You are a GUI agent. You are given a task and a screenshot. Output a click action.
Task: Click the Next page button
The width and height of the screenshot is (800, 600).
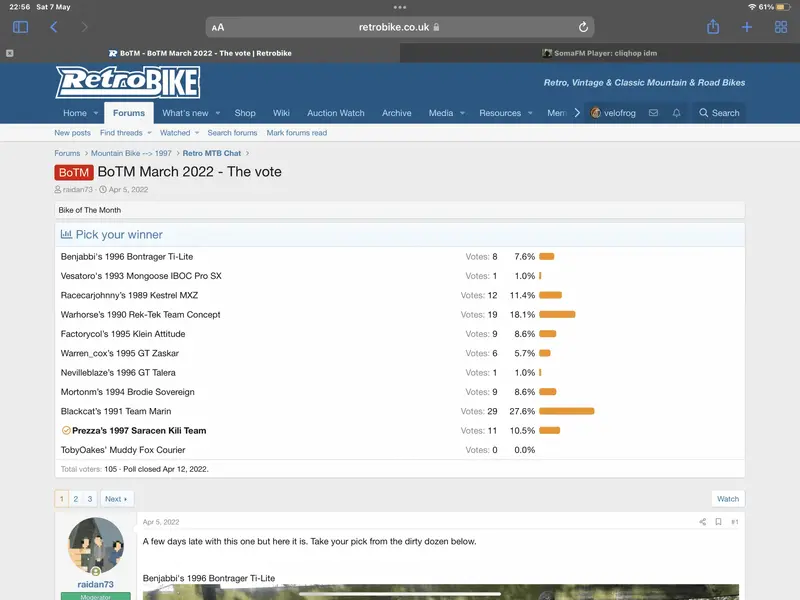tap(116, 498)
